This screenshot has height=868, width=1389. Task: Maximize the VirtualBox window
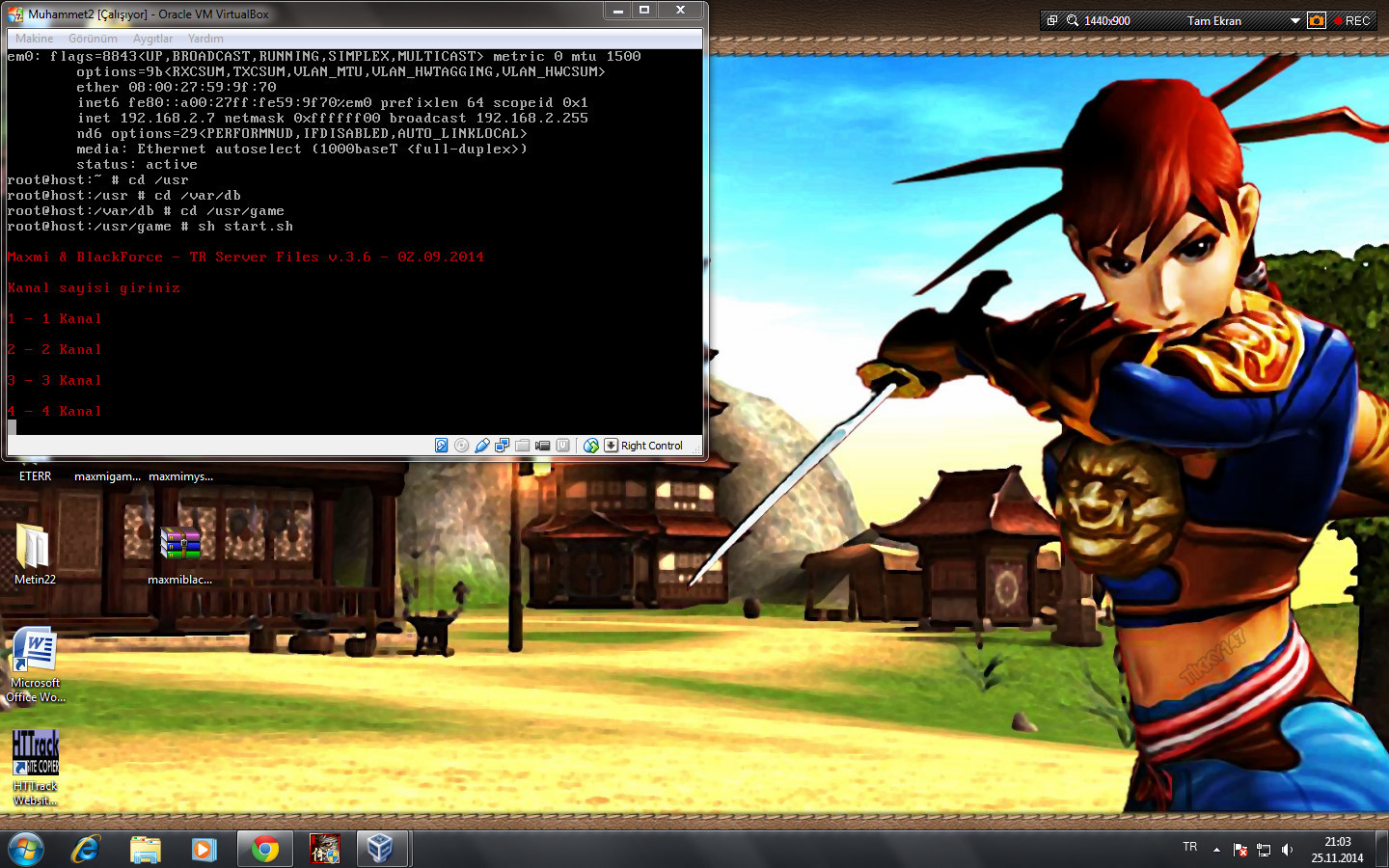[x=644, y=11]
